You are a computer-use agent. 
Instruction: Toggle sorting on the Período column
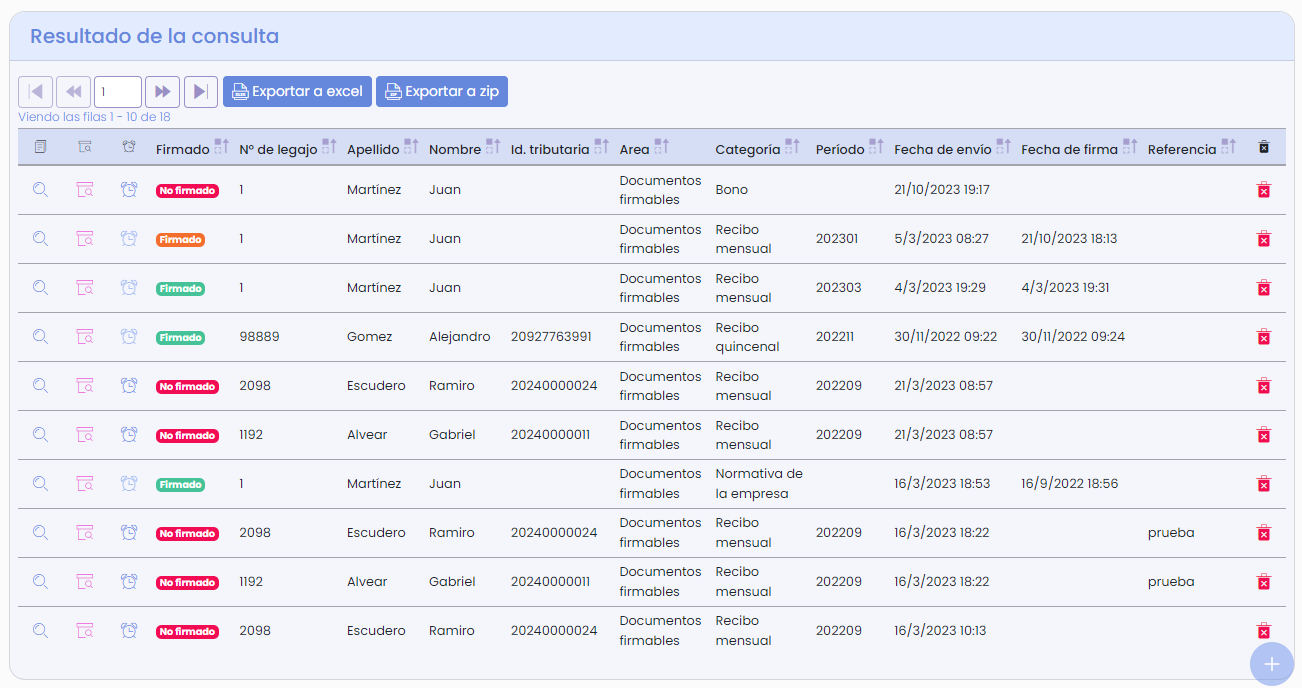coord(877,146)
